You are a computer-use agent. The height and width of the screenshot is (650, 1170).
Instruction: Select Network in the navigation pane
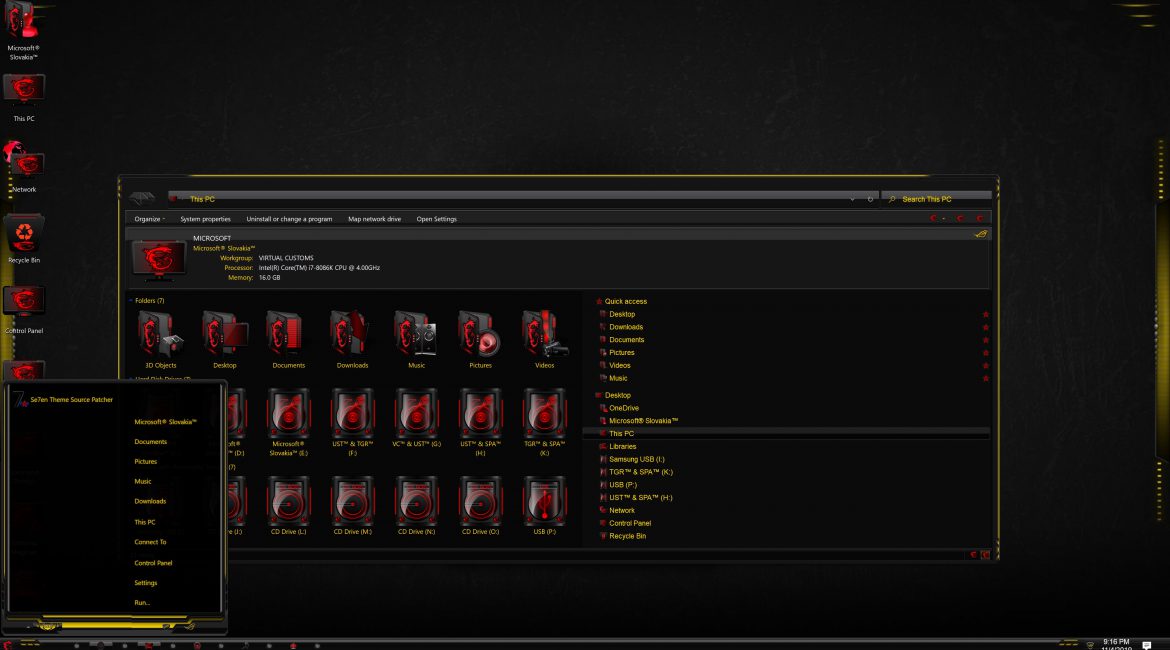(622, 511)
